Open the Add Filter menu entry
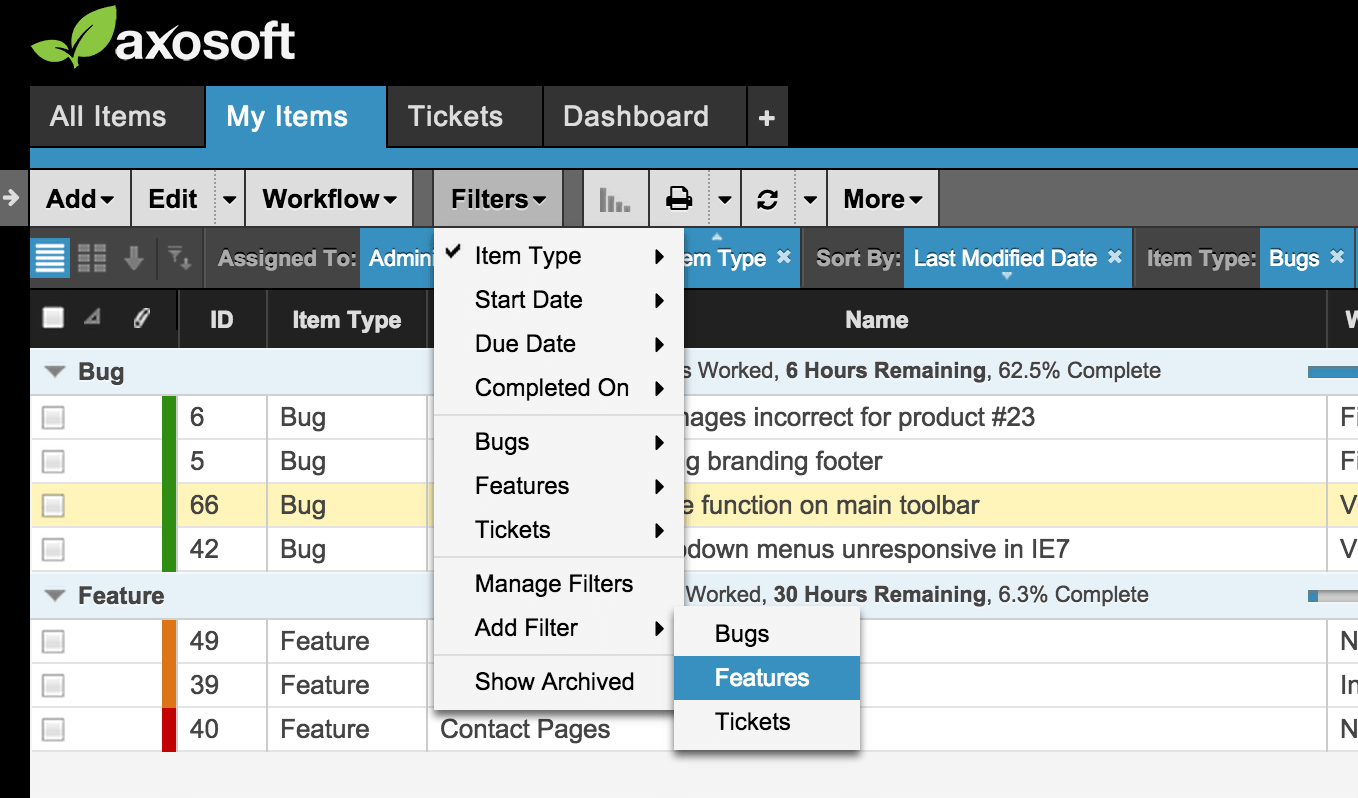The image size is (1358, 798). (559, 628)
